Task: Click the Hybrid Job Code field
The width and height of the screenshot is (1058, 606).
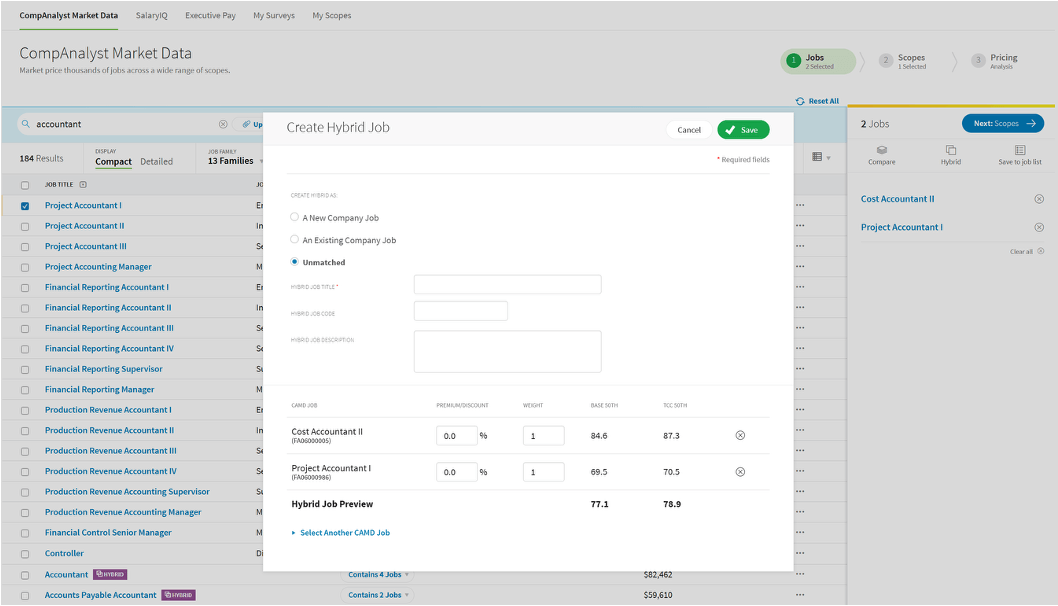Action: [461, 311]
